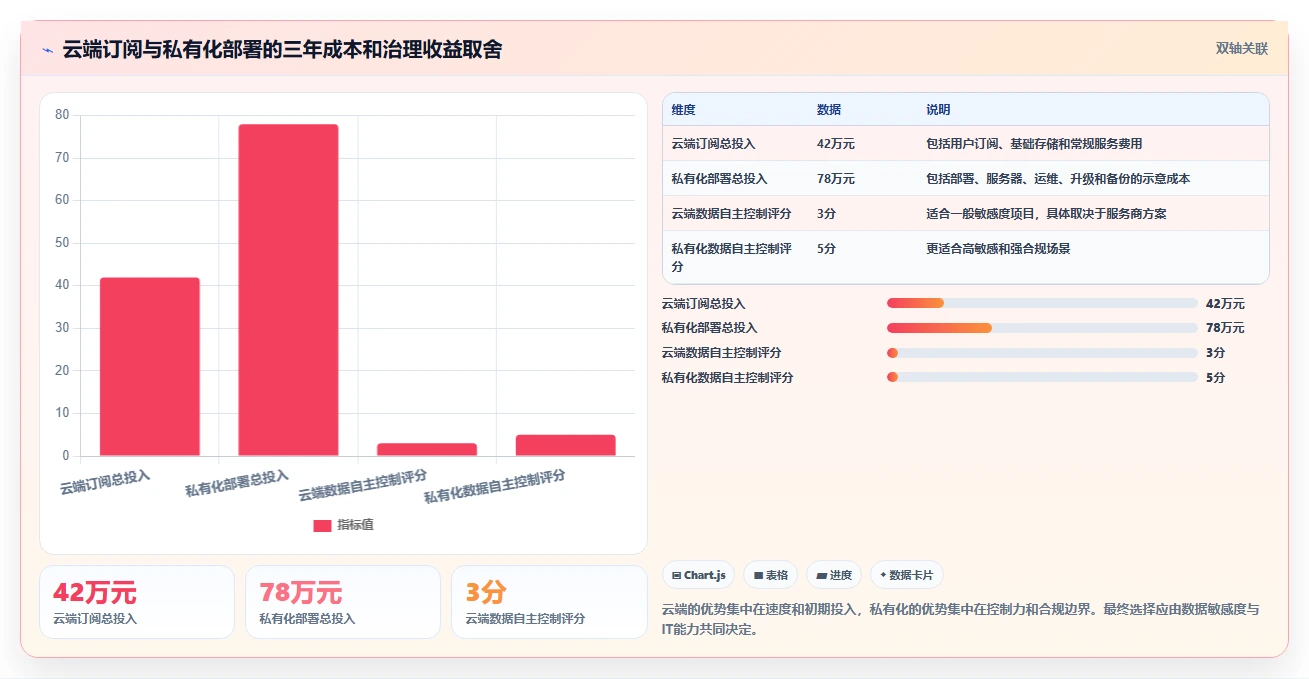Click the lightning icon beside the page title

pyautogui.click(x=47, y=50)
